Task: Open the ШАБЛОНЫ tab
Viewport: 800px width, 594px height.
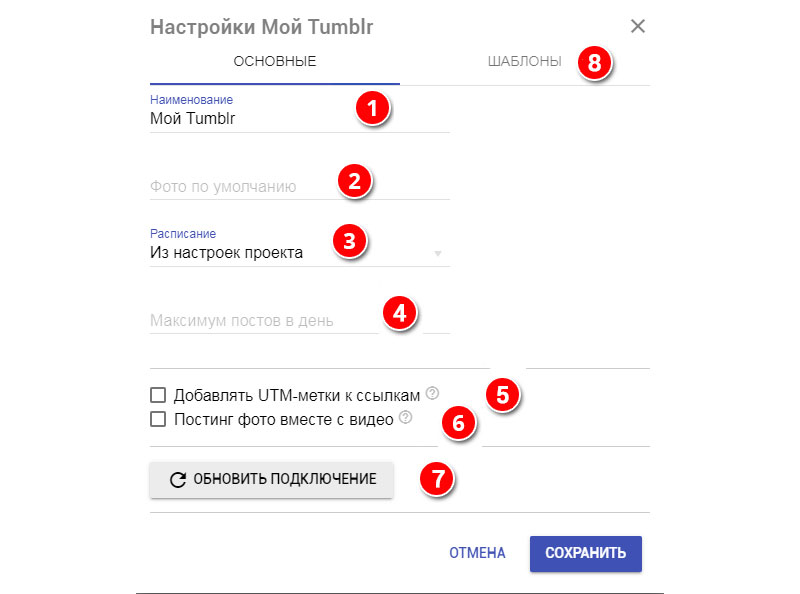Action: pyautogui.click(x=524, y=62)
